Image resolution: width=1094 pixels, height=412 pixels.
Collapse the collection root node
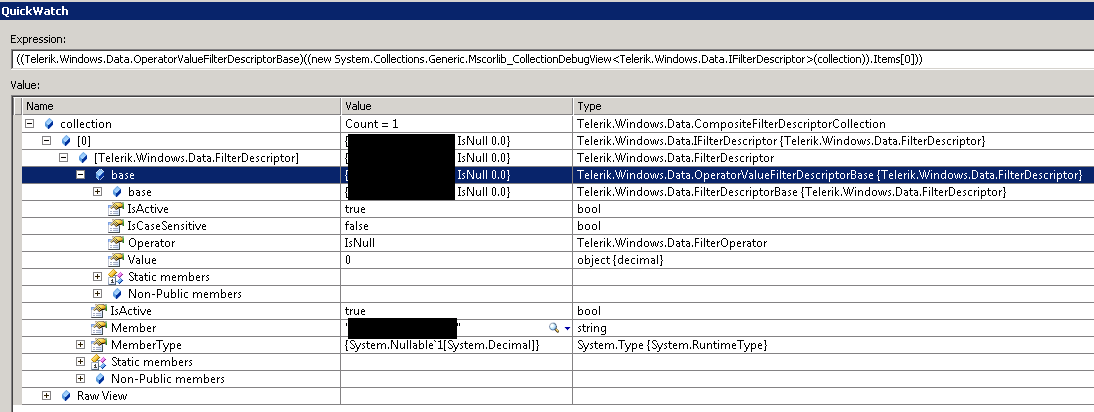[x=30, y=123]
